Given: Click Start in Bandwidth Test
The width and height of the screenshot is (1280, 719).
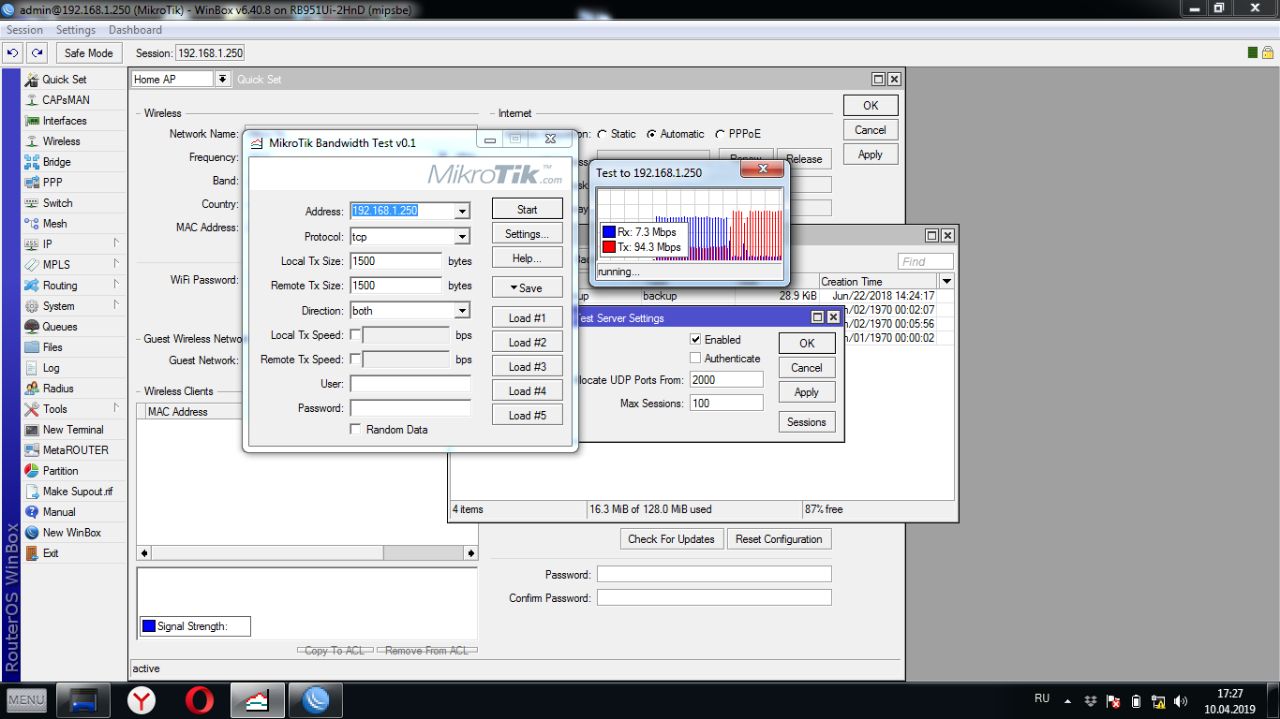Looking at the screenshot, I should click(527, 209).
